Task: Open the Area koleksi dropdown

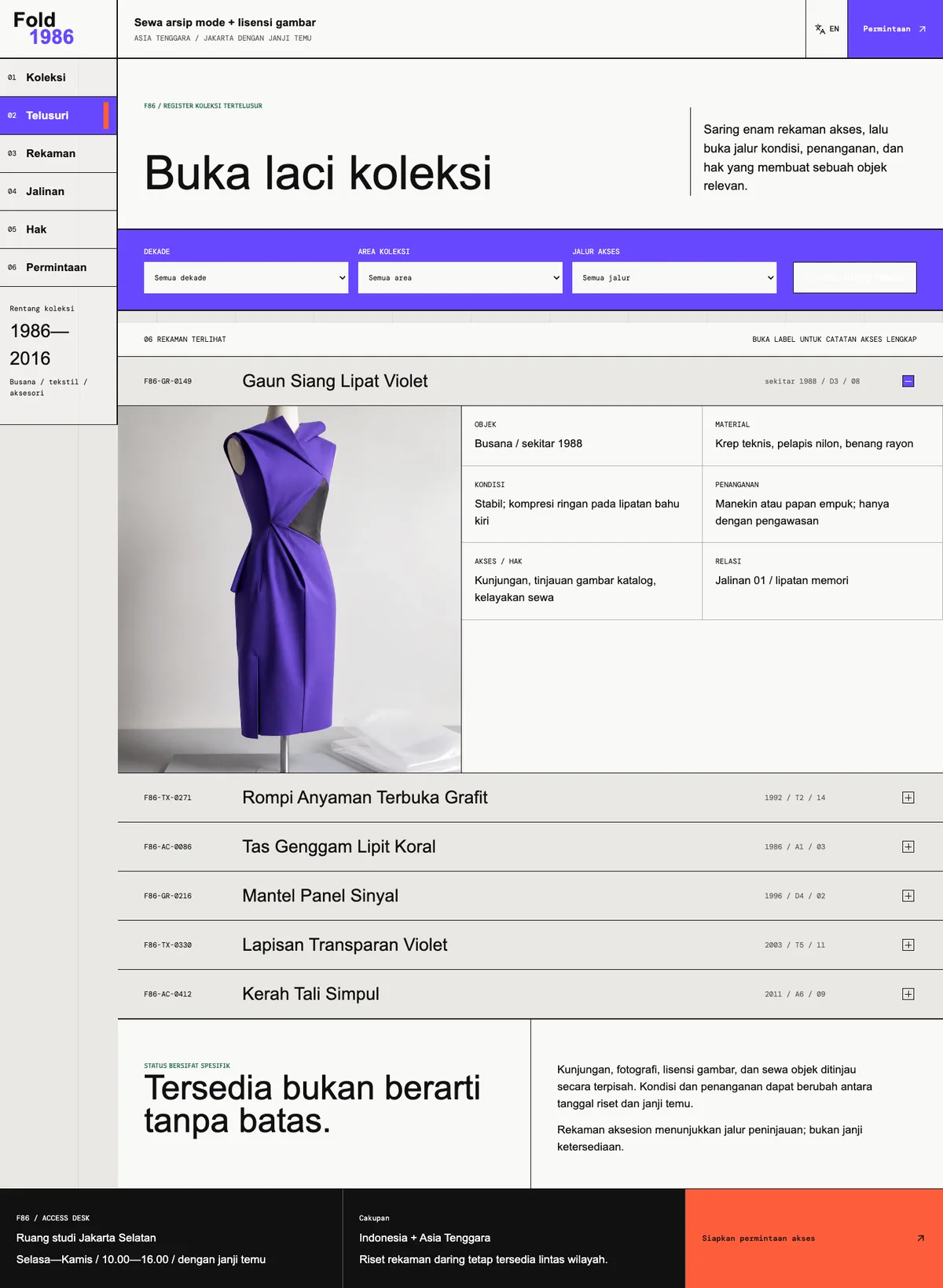Action: point(460,277)
